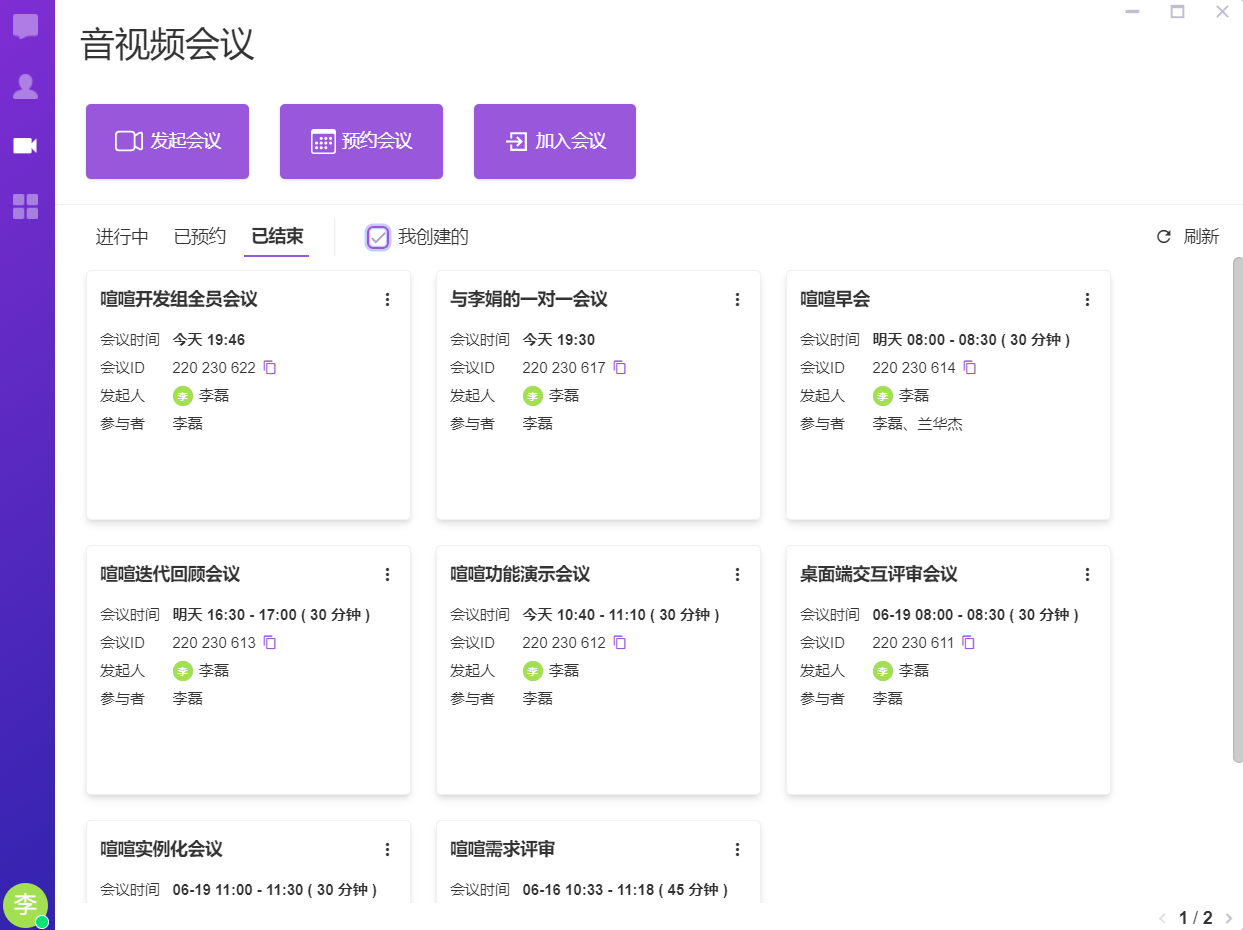Uncheck the 我创建的 checkbox

tap(378, 237)
